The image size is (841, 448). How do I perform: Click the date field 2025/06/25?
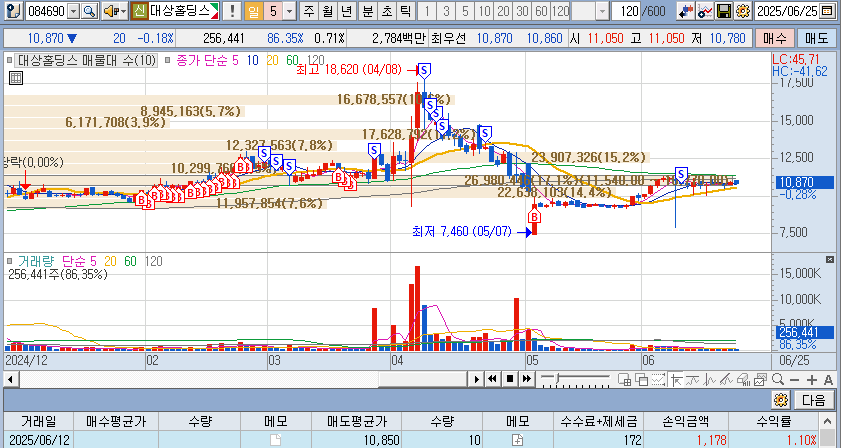coord(787,10)
